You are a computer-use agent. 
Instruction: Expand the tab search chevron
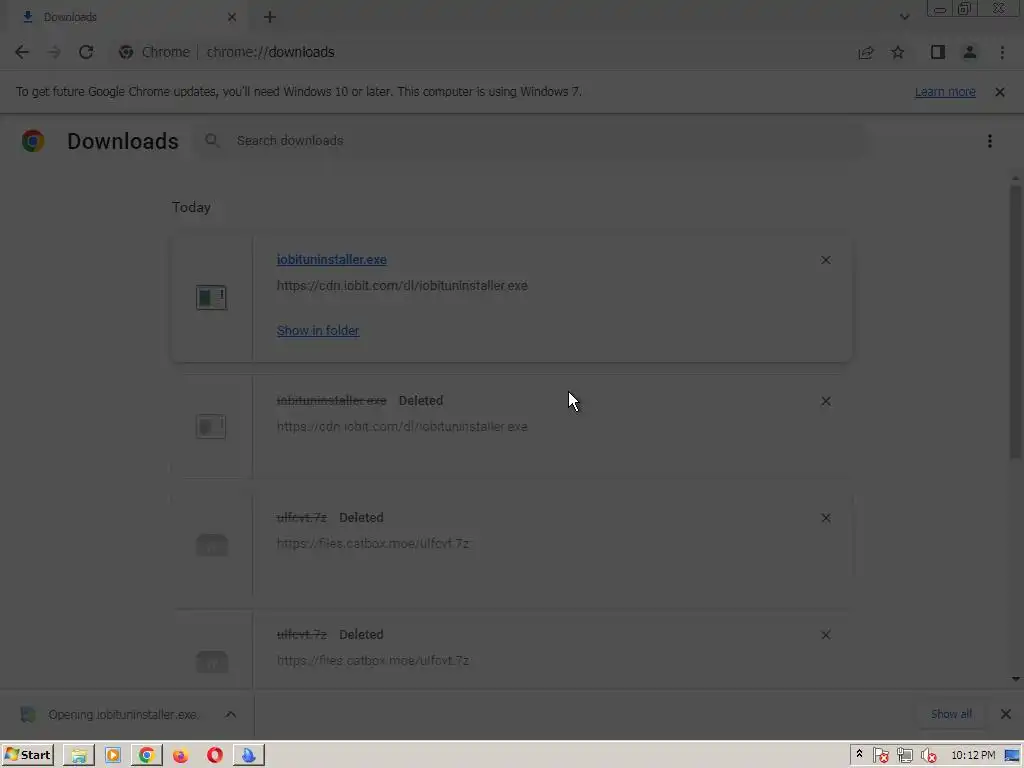click(x=904, y=17)
